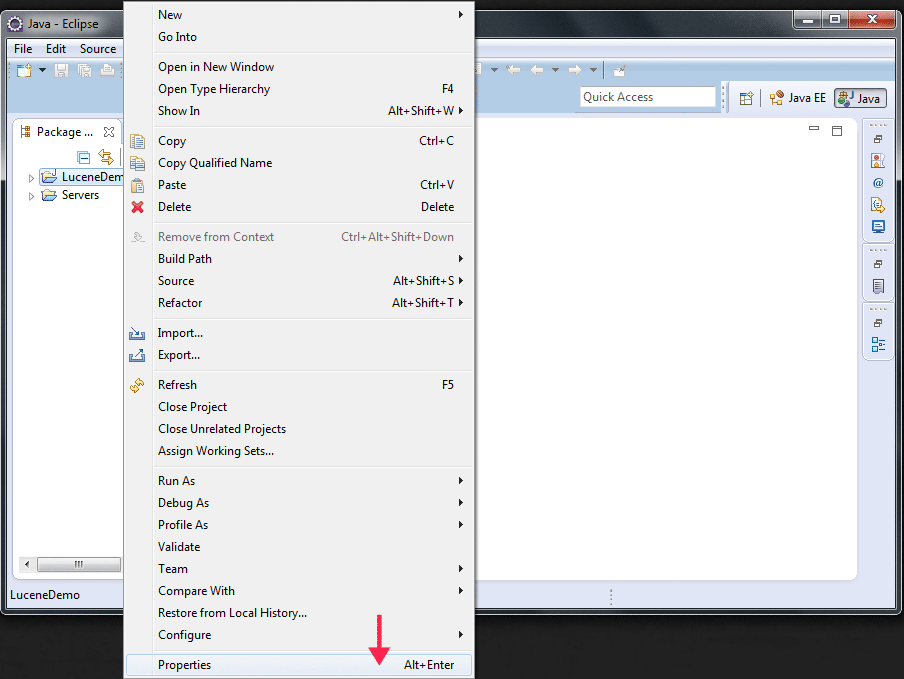
Task: Switch to the Java EE perspective
Action: point(798,98)
